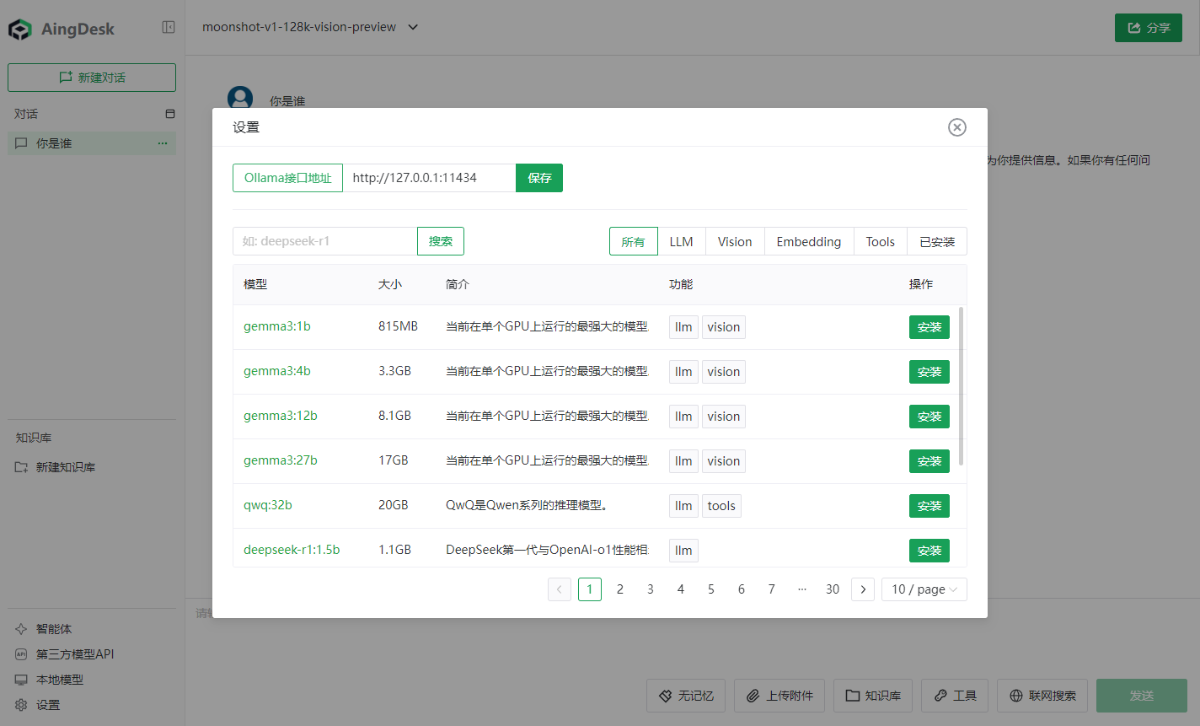Install the gemma3:1b model
Image resolution: width=1200 pixels, height=726 pixels.
(929, 327)
